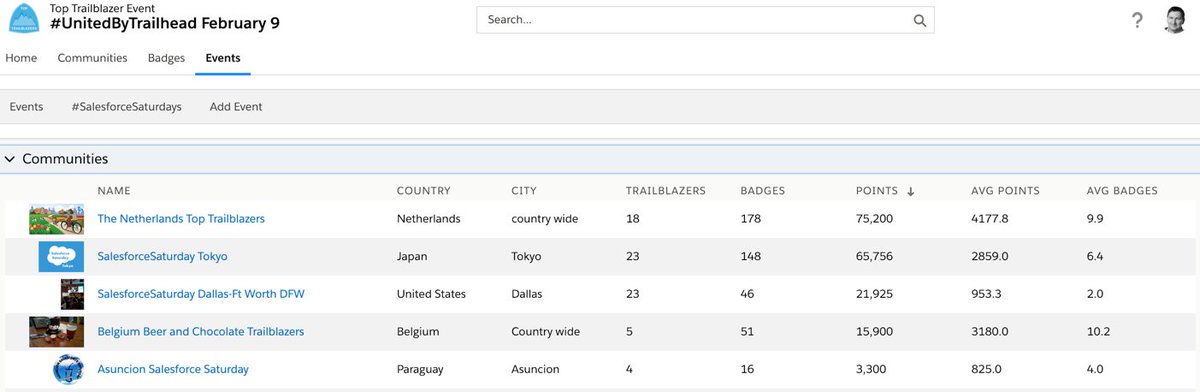1200x392 pixels.
Task: Click the Dallas-Ft Worth community thumbnail
Action: [72, 294]
